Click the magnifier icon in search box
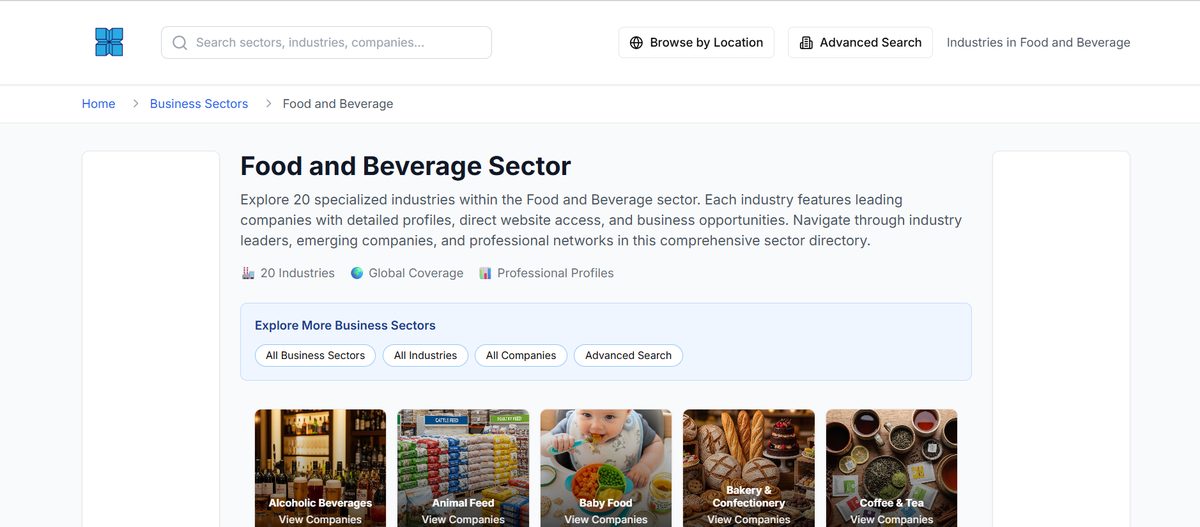Viewport: 1200px width, 527px height. (x=180, y=43)
